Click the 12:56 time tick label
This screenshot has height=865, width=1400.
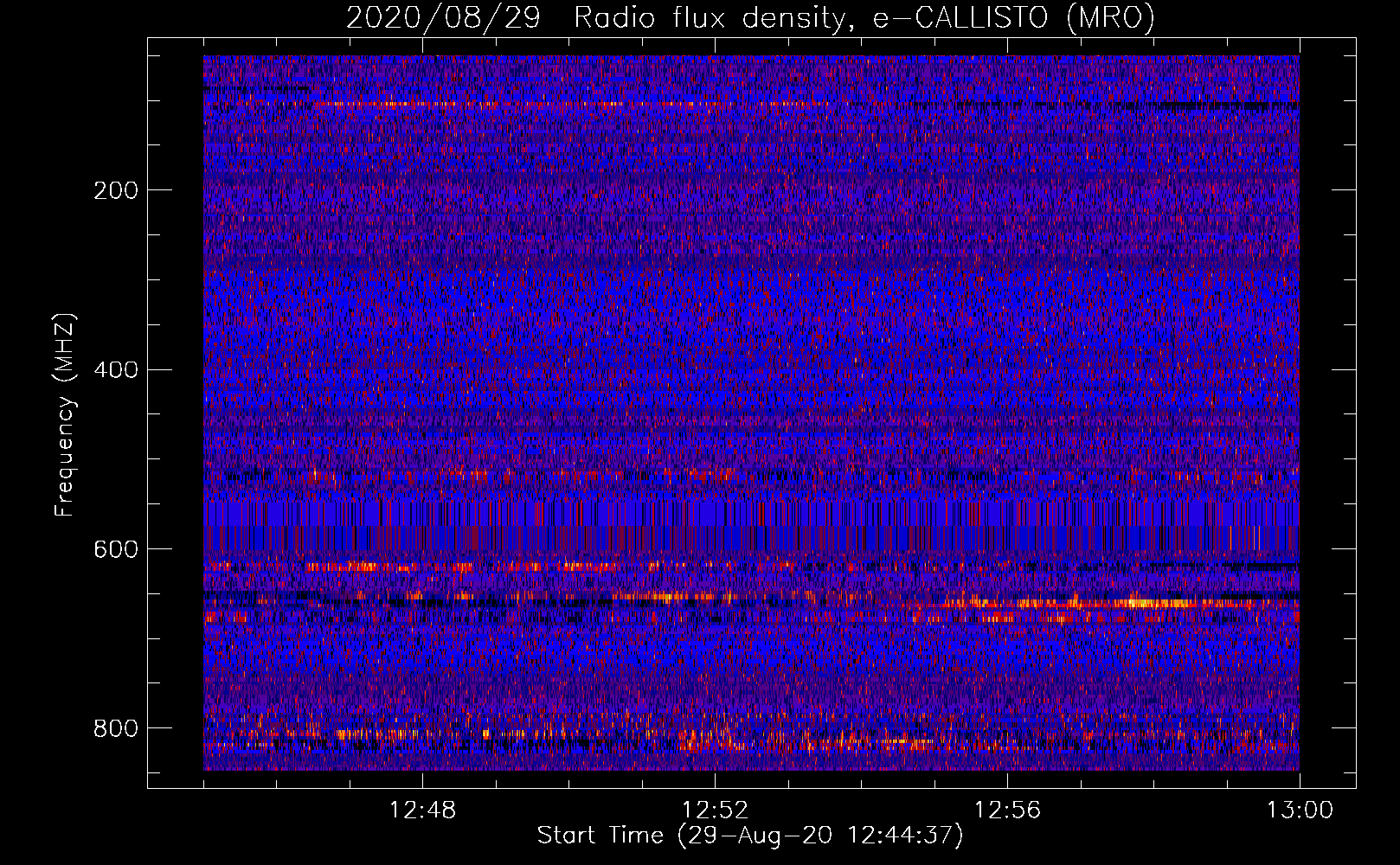point(1007,811)
